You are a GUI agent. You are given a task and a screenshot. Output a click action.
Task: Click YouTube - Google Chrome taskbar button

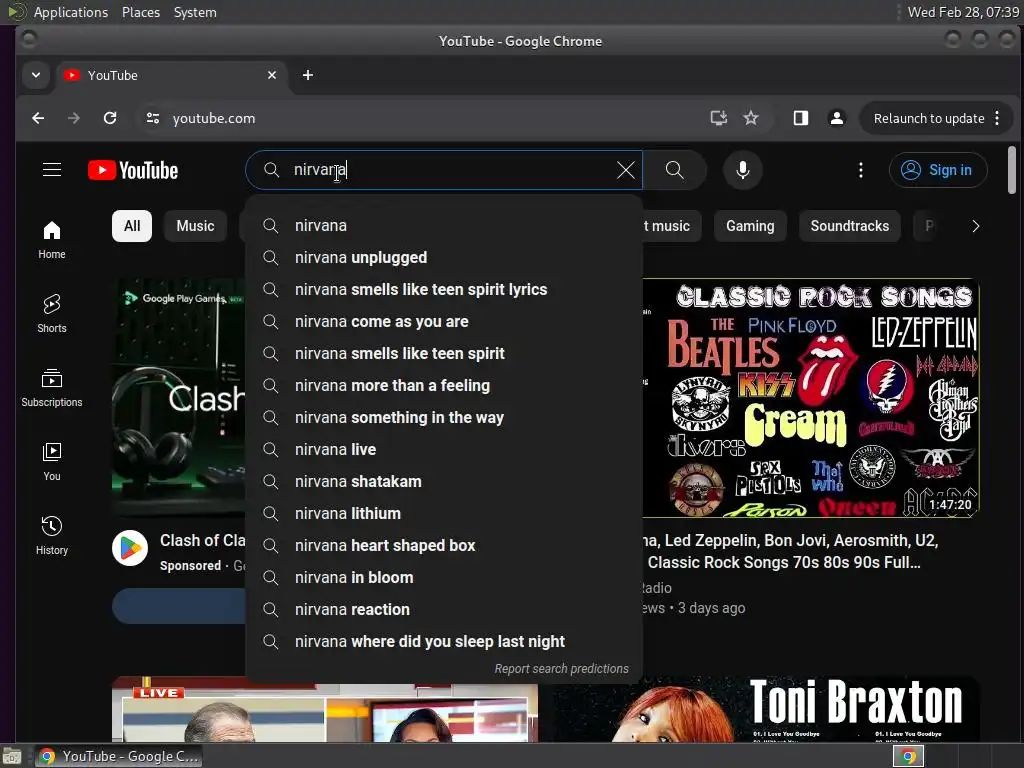tap(119, 756)
